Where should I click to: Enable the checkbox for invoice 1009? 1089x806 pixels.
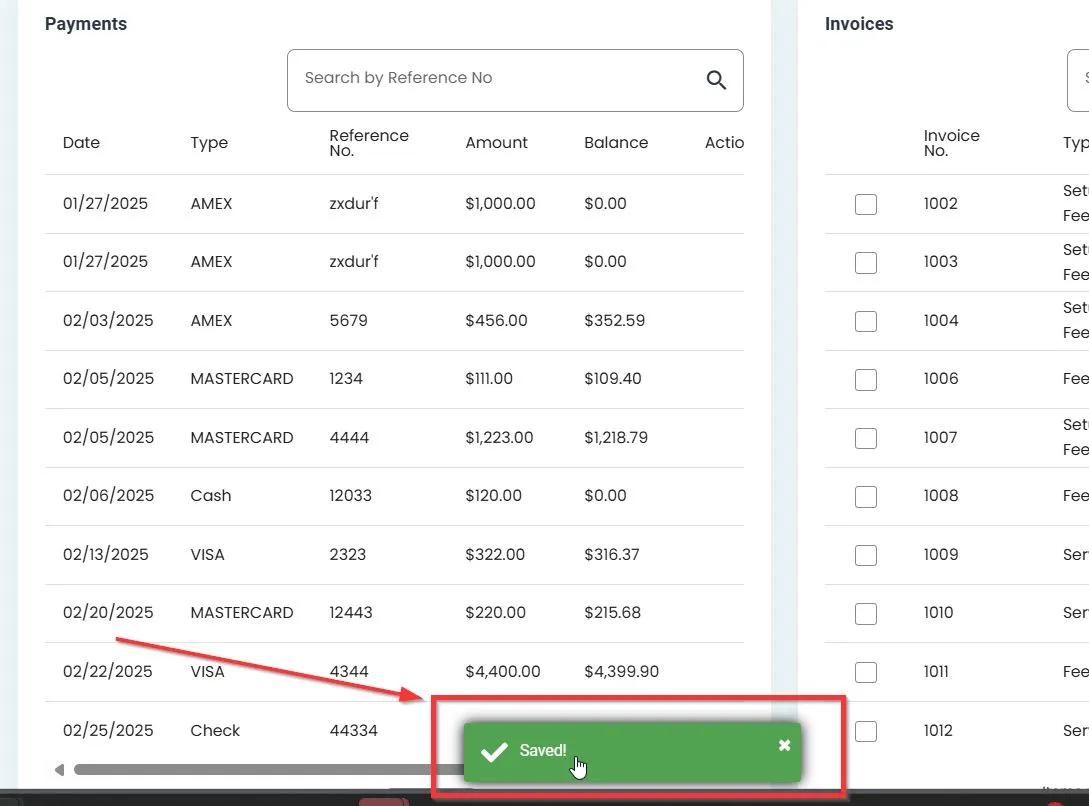866,555
